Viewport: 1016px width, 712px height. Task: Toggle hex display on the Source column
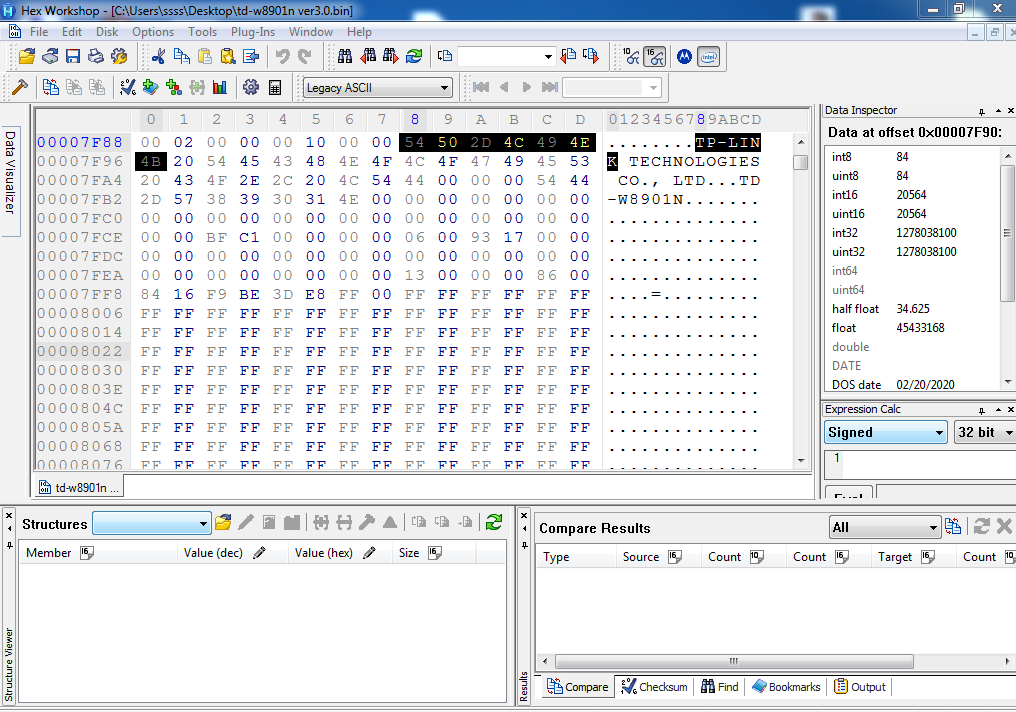pyautogui.click(x=675, y=557)
